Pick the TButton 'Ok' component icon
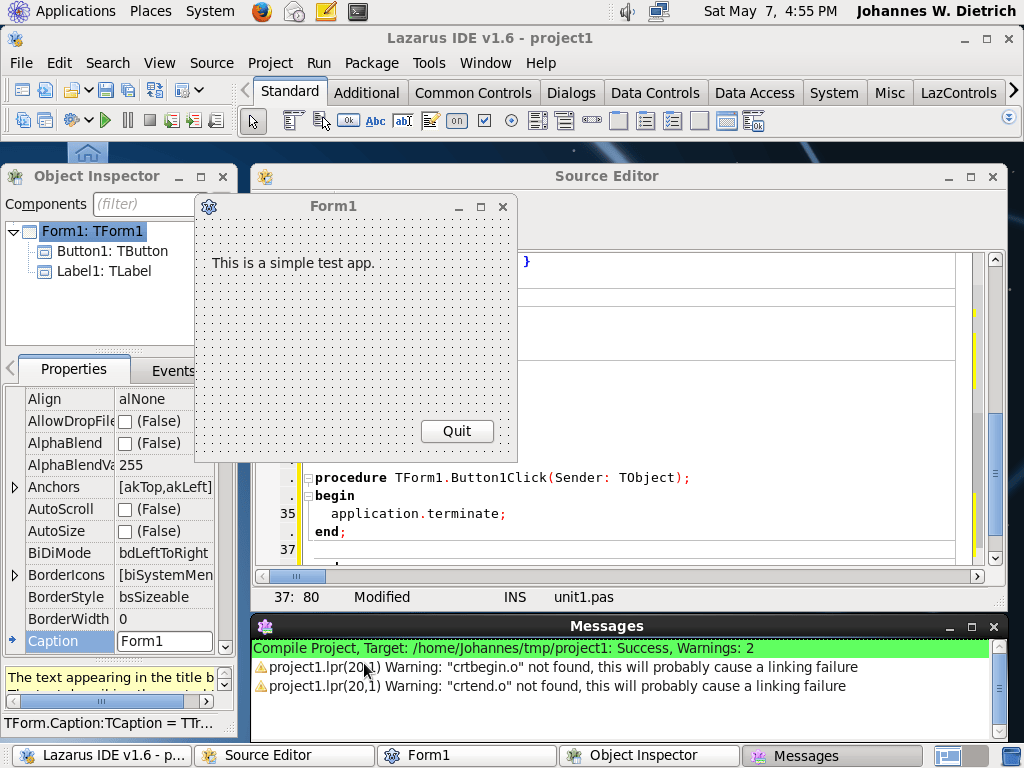Image resolution: width=1024 pixels, height=768 pixels. (348, 121)
